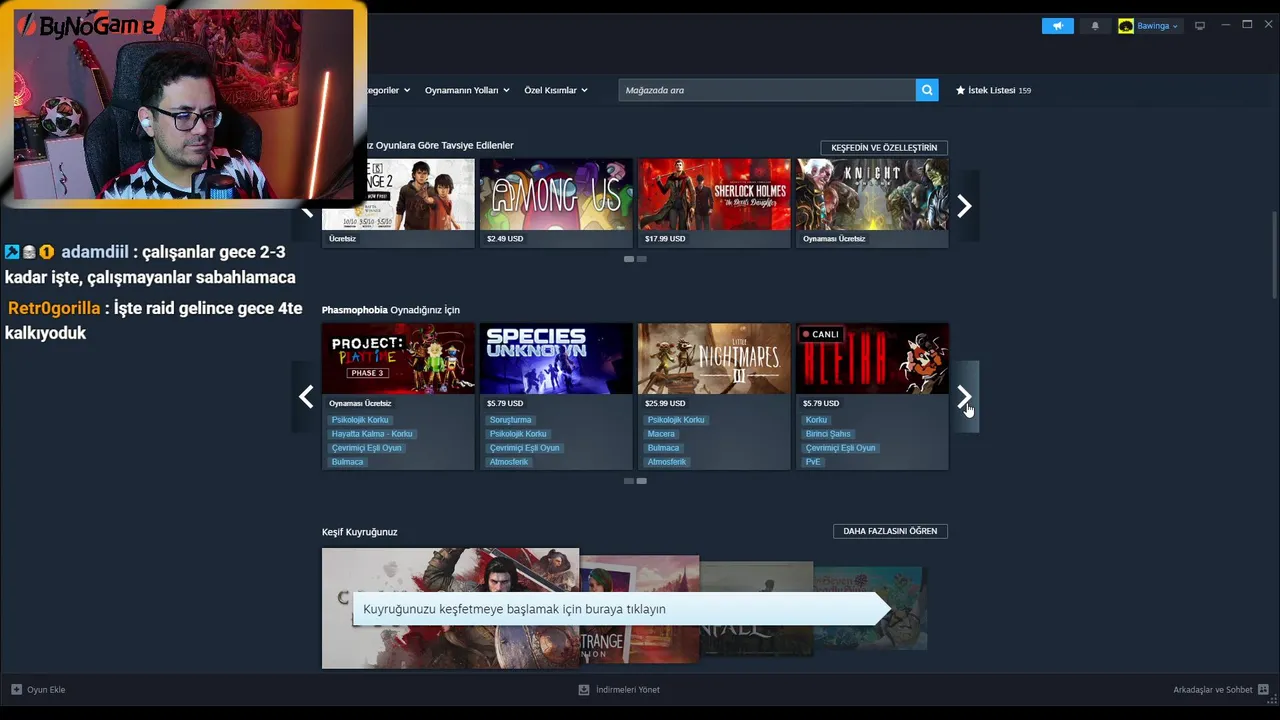Focus the Mağazada ara search field
This screenshot has height=720, width=1280.
coord(767,90)
